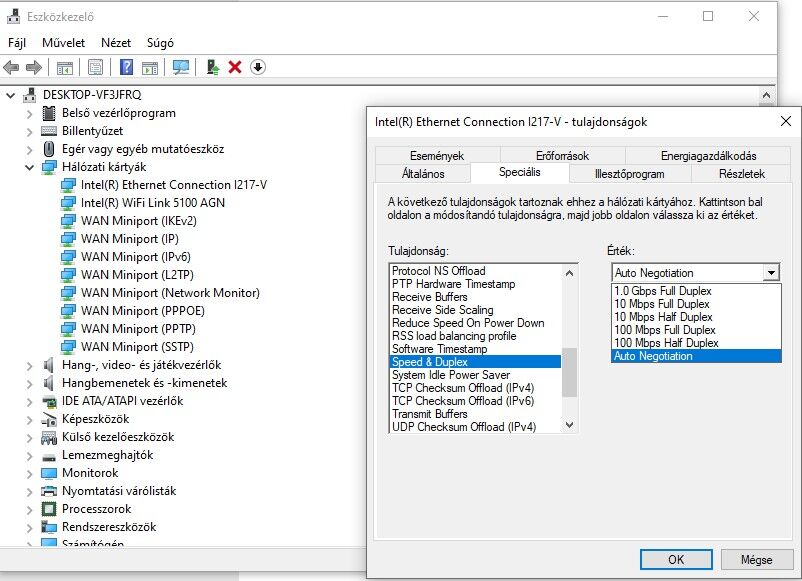The width and height of the screenshot is (802, 581).
Task: Click the Monitorok display icon
Action: click(x=49, y=473)
